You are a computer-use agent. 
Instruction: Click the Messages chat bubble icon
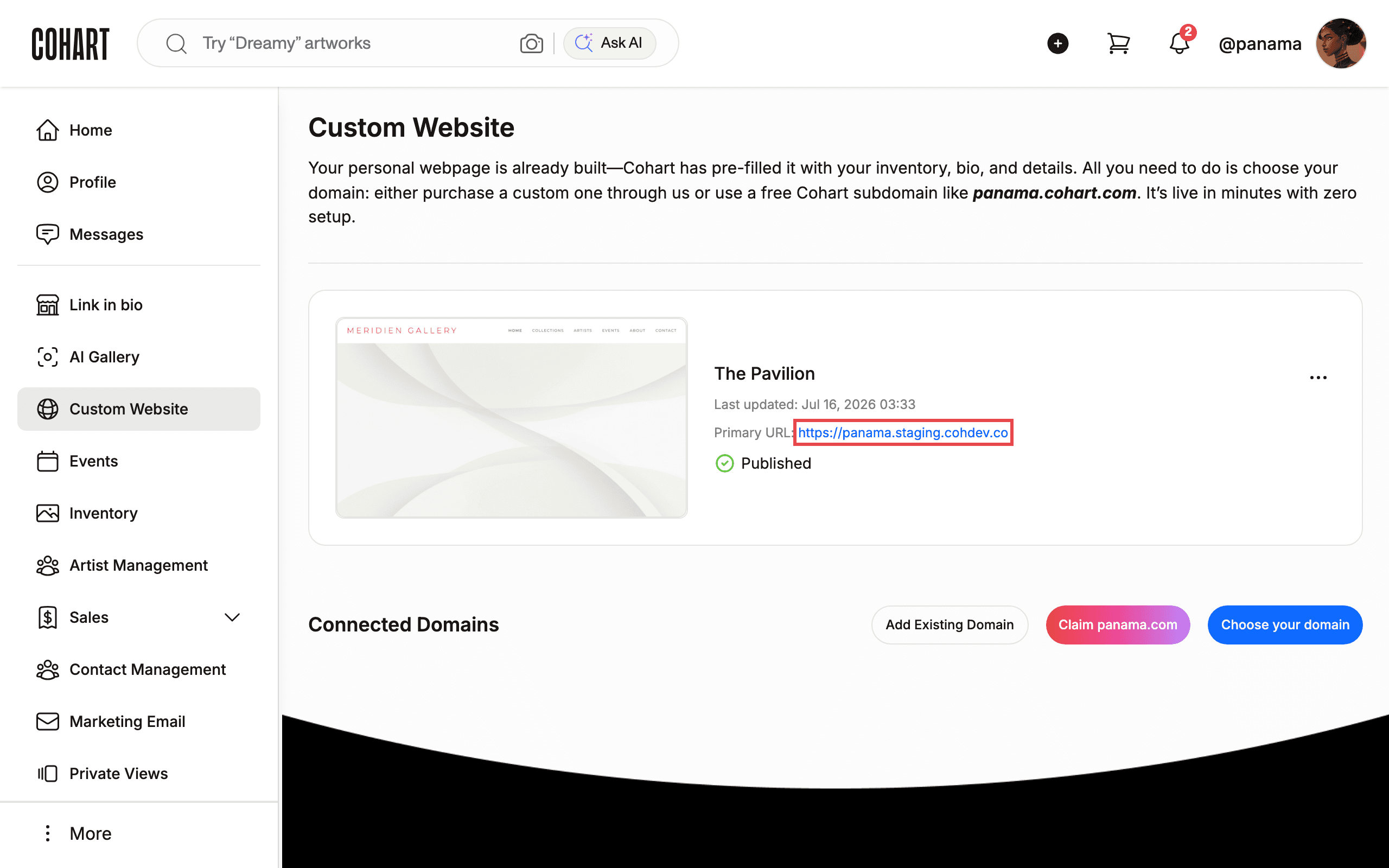coord(48,234)
